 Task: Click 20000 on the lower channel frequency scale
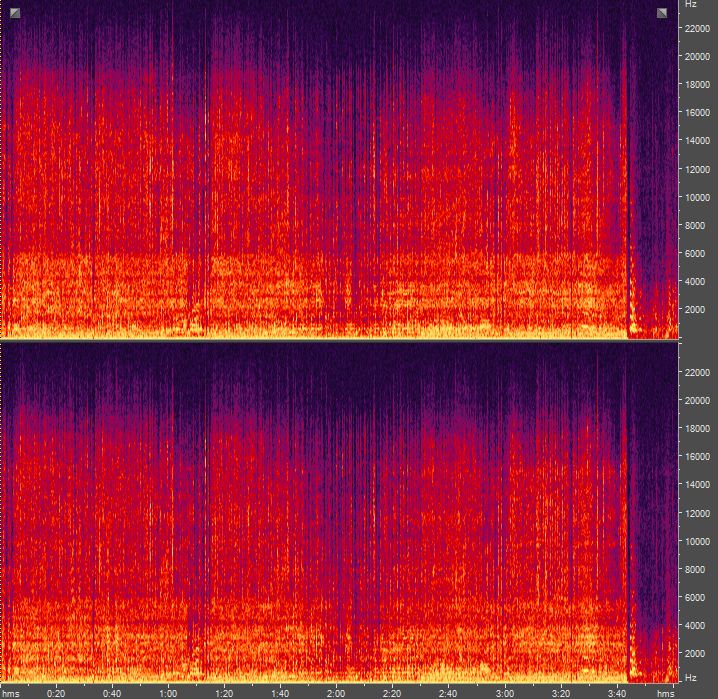coord(697,400)
